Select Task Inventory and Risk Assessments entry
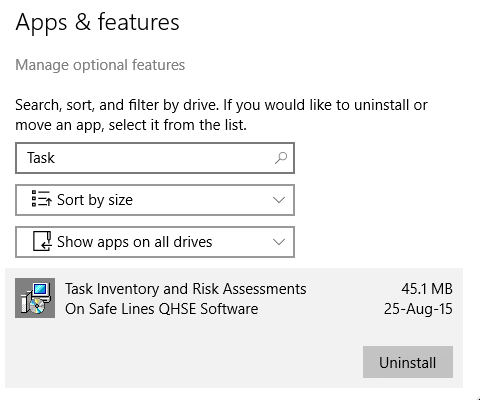 click(x=234, y=328)
